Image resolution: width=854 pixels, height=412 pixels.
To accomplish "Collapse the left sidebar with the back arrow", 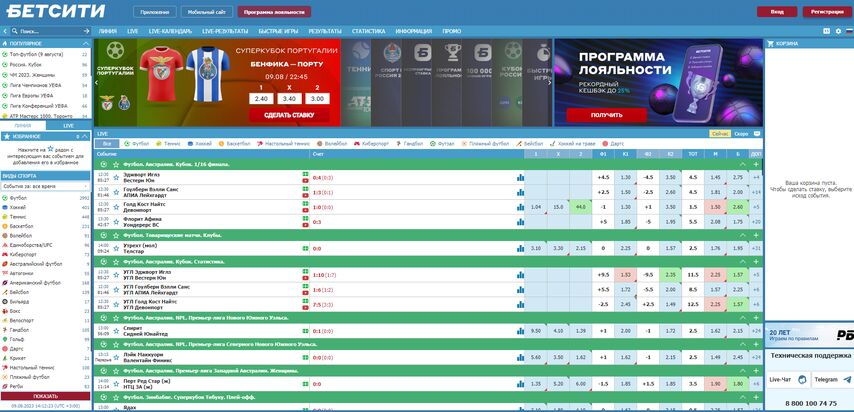I will pyautogui.click(x=5, y=31).
